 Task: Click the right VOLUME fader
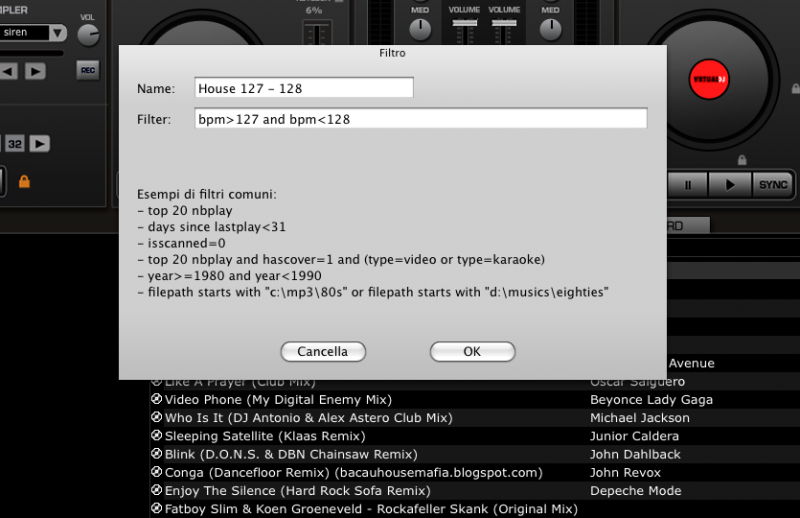tap(504, 23)
